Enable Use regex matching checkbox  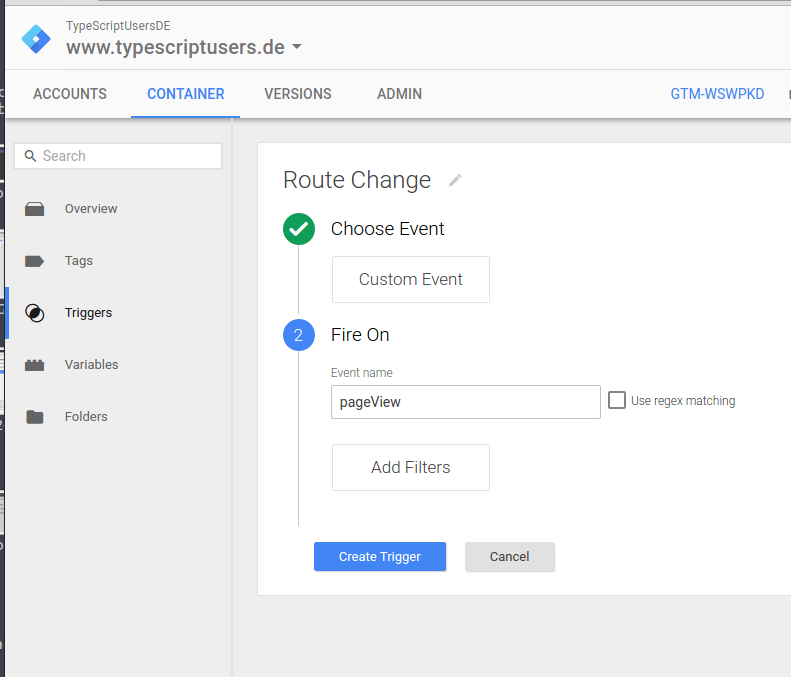(616, 400)
